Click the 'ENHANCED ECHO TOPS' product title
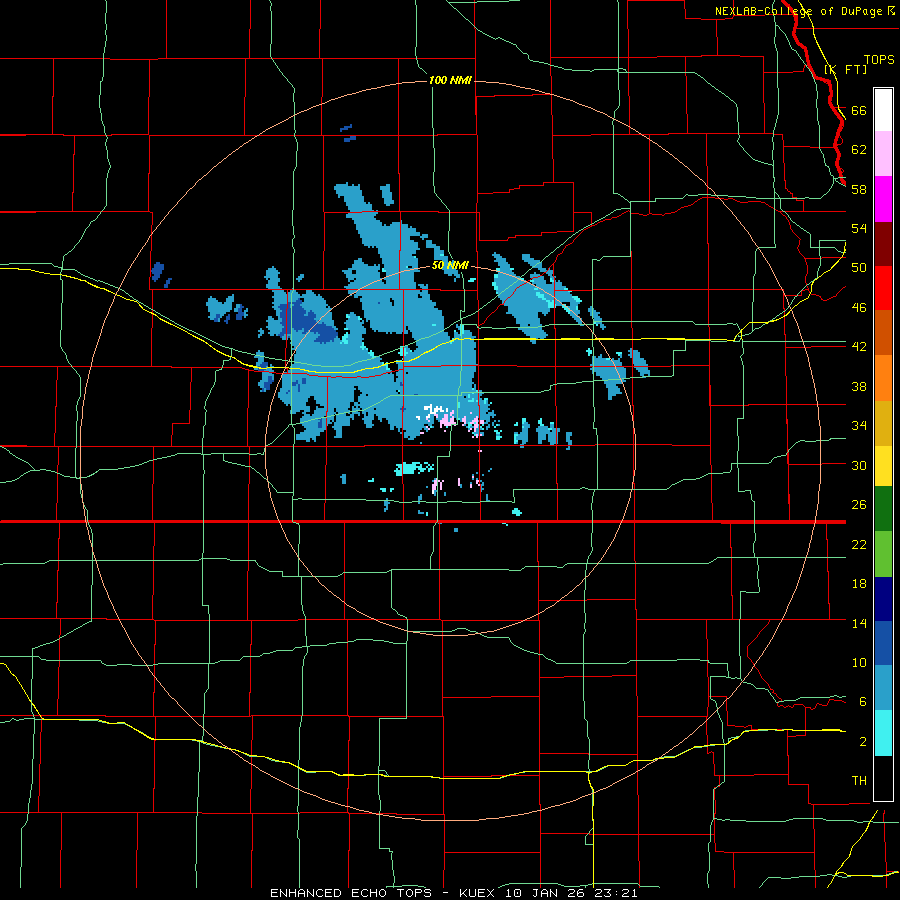This screenshot has width=900, height=900. (x=351, y=893)
